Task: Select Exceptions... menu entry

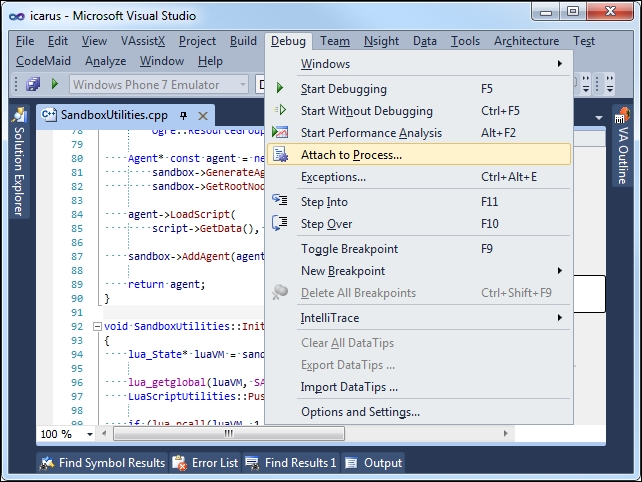Action: tap(419, 177)
